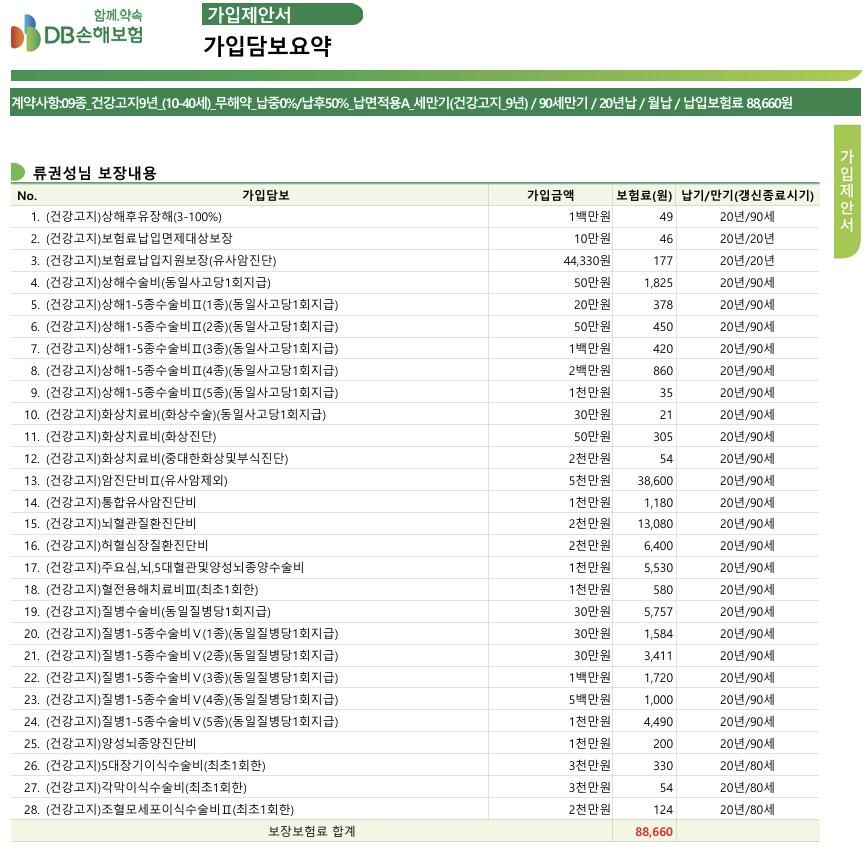This screenshot has width=868, height=855.
Task: Click the 가입금액 column header
Action: [551, 195]
